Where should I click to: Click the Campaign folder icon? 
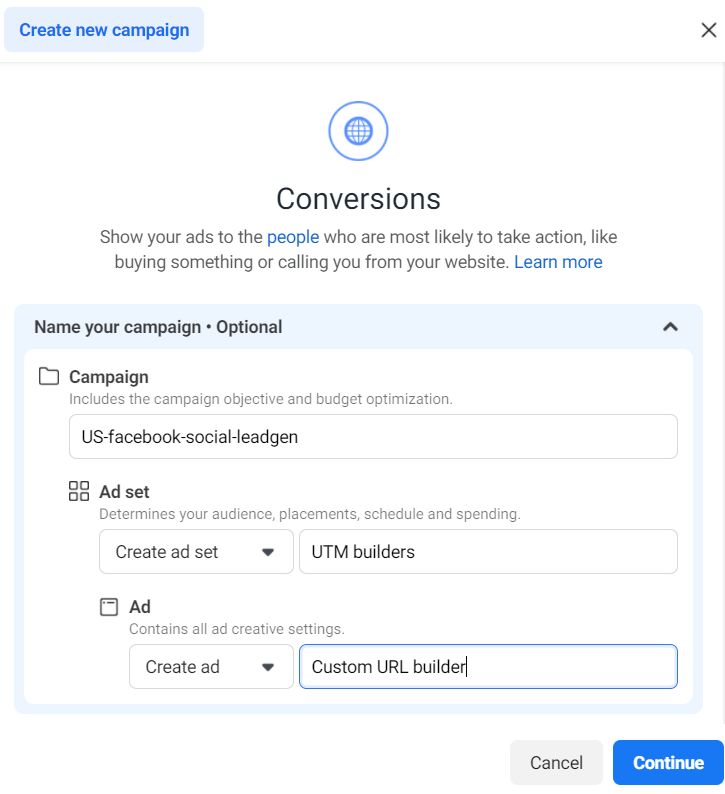[48, 377]
